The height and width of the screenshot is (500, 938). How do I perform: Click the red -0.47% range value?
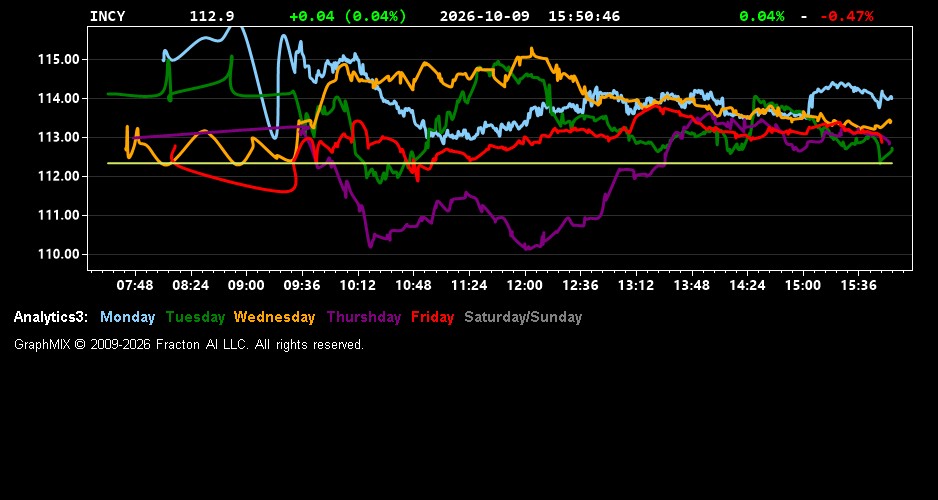846,16
